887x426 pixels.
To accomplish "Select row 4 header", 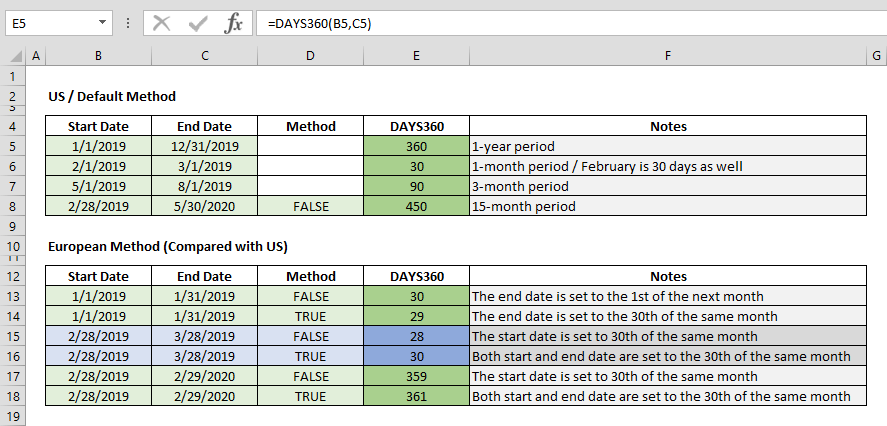I will point(12,126).
